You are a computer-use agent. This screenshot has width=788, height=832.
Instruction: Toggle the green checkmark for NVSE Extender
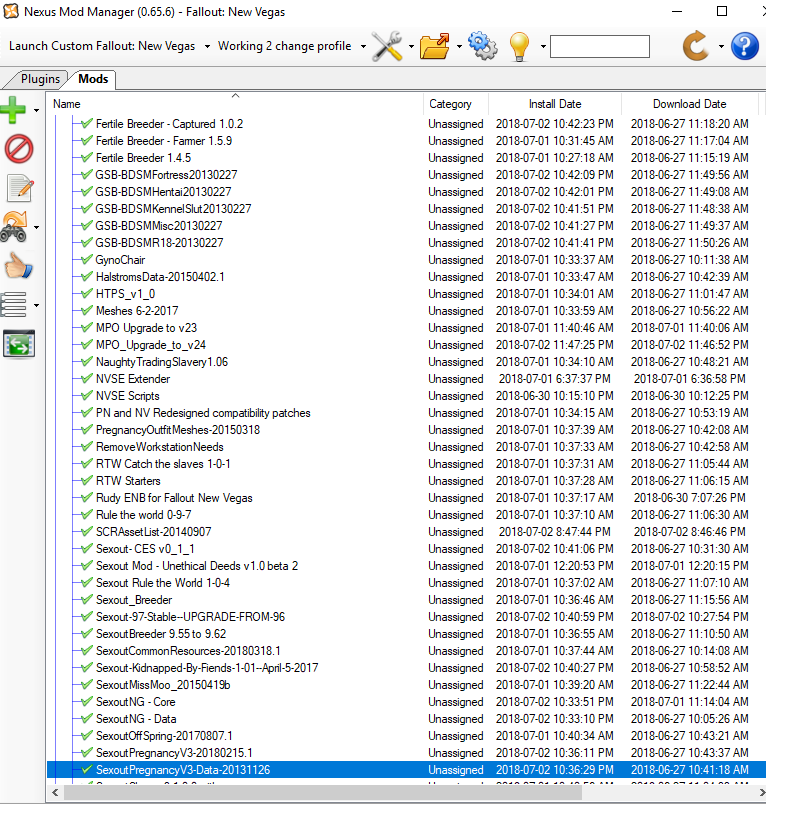(86, 379)
